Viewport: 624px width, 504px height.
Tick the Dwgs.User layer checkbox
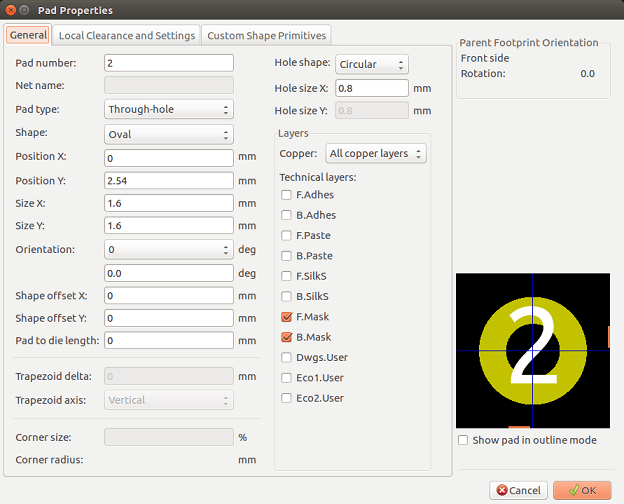click(x=286, y=357)
